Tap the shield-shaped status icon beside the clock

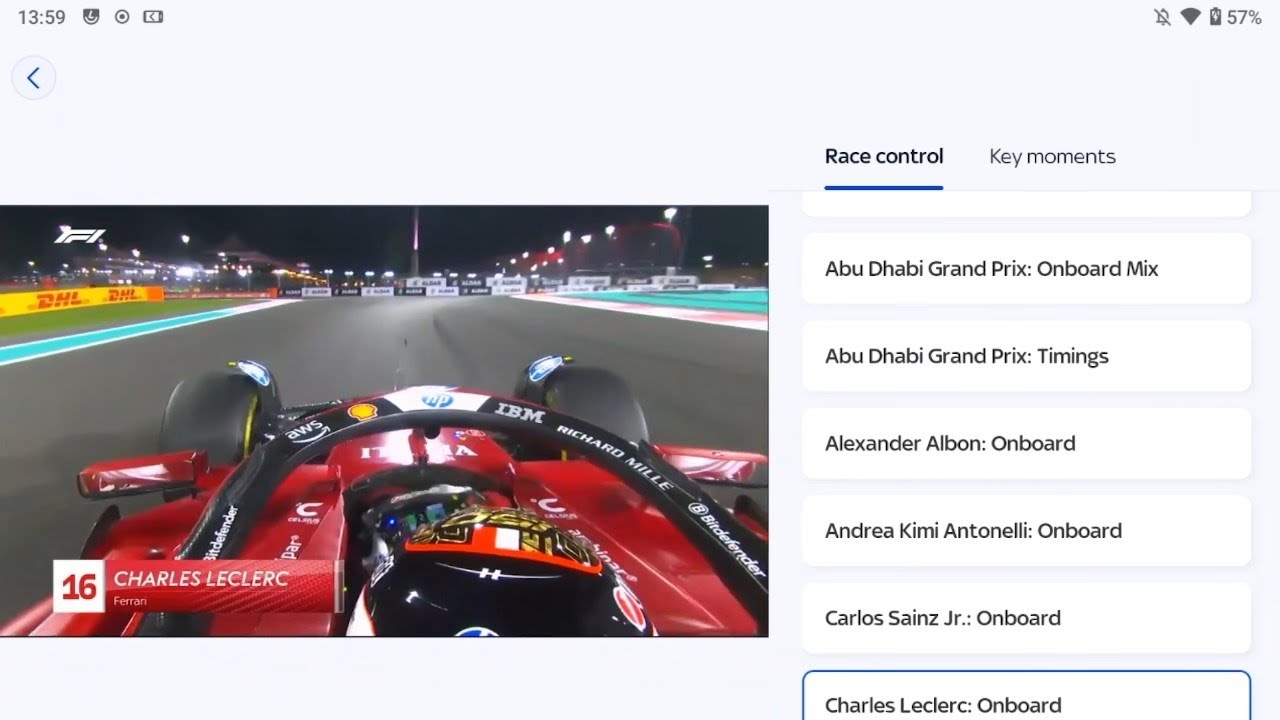[91, 17]
